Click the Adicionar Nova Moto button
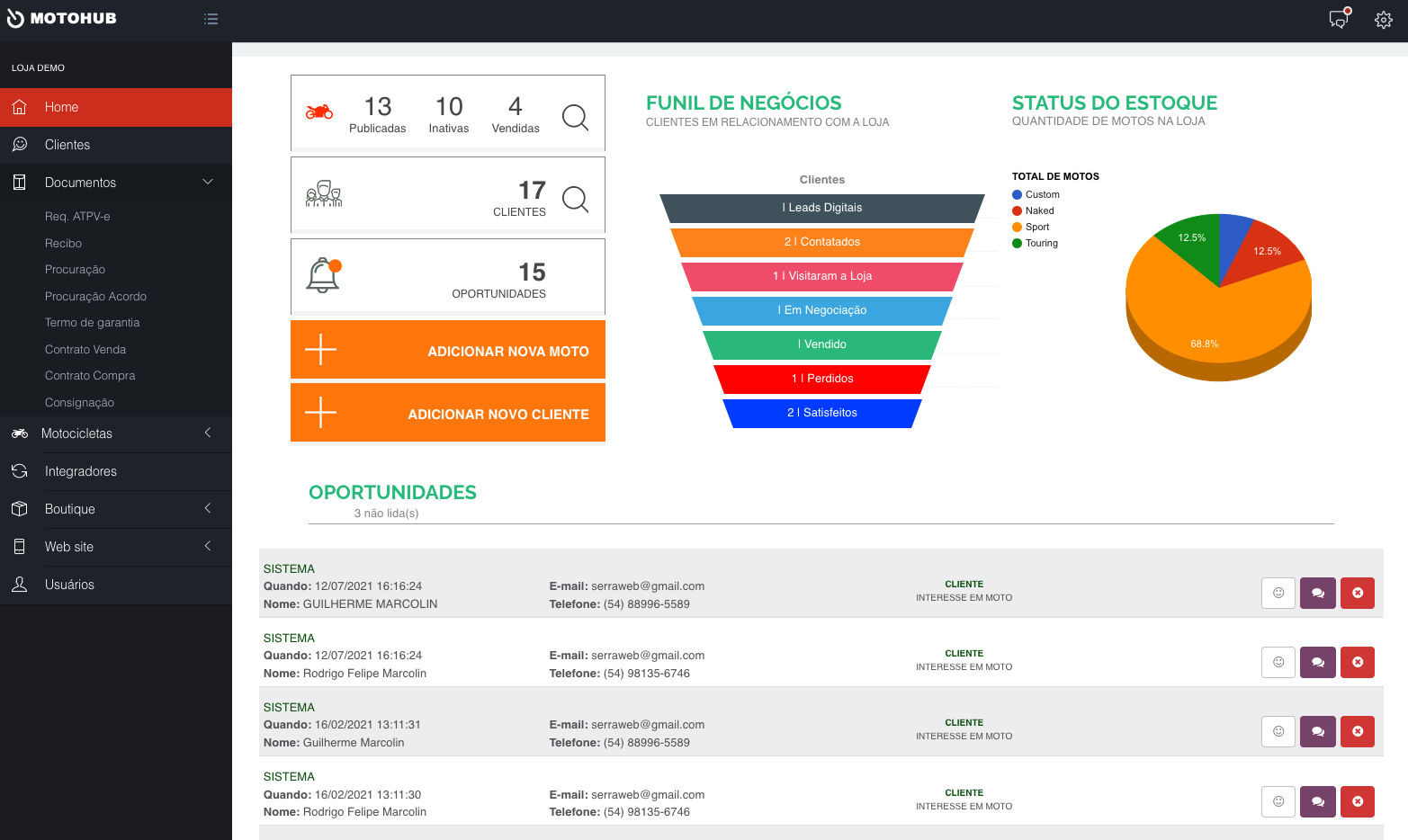 click(447, 351)
